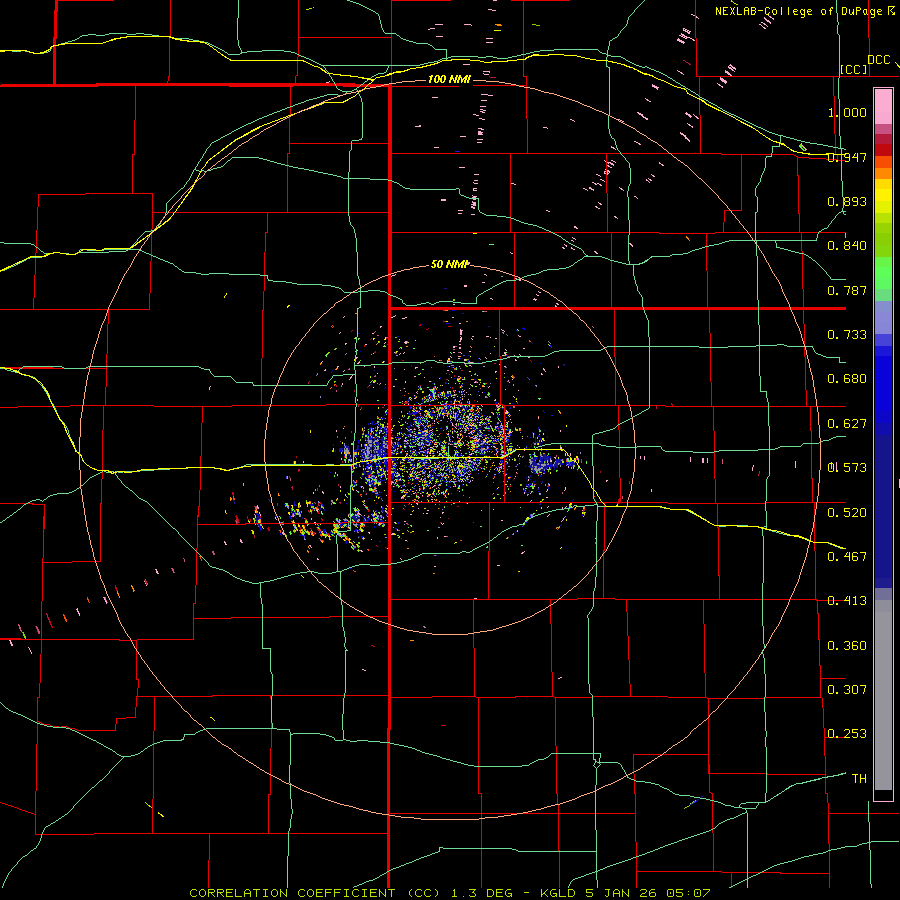
Task: Click the 0.520 scale value
Action: tap(847, 513)
